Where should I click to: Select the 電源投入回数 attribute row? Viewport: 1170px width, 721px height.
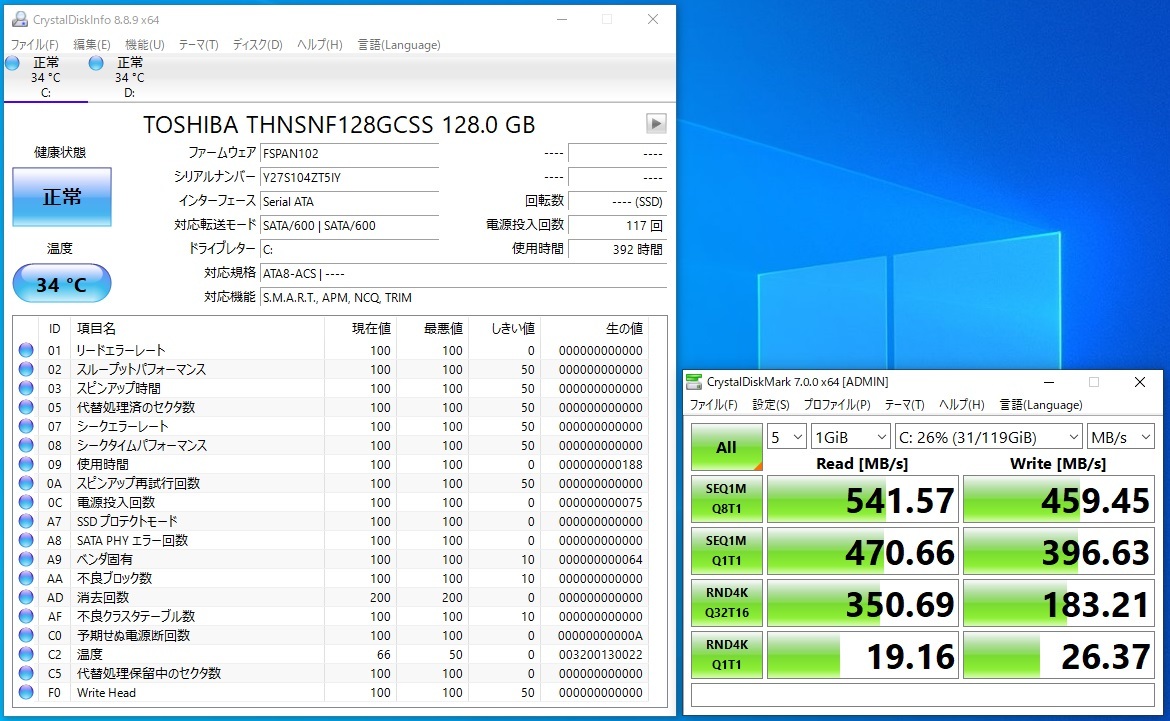click(x=331, y=502)
